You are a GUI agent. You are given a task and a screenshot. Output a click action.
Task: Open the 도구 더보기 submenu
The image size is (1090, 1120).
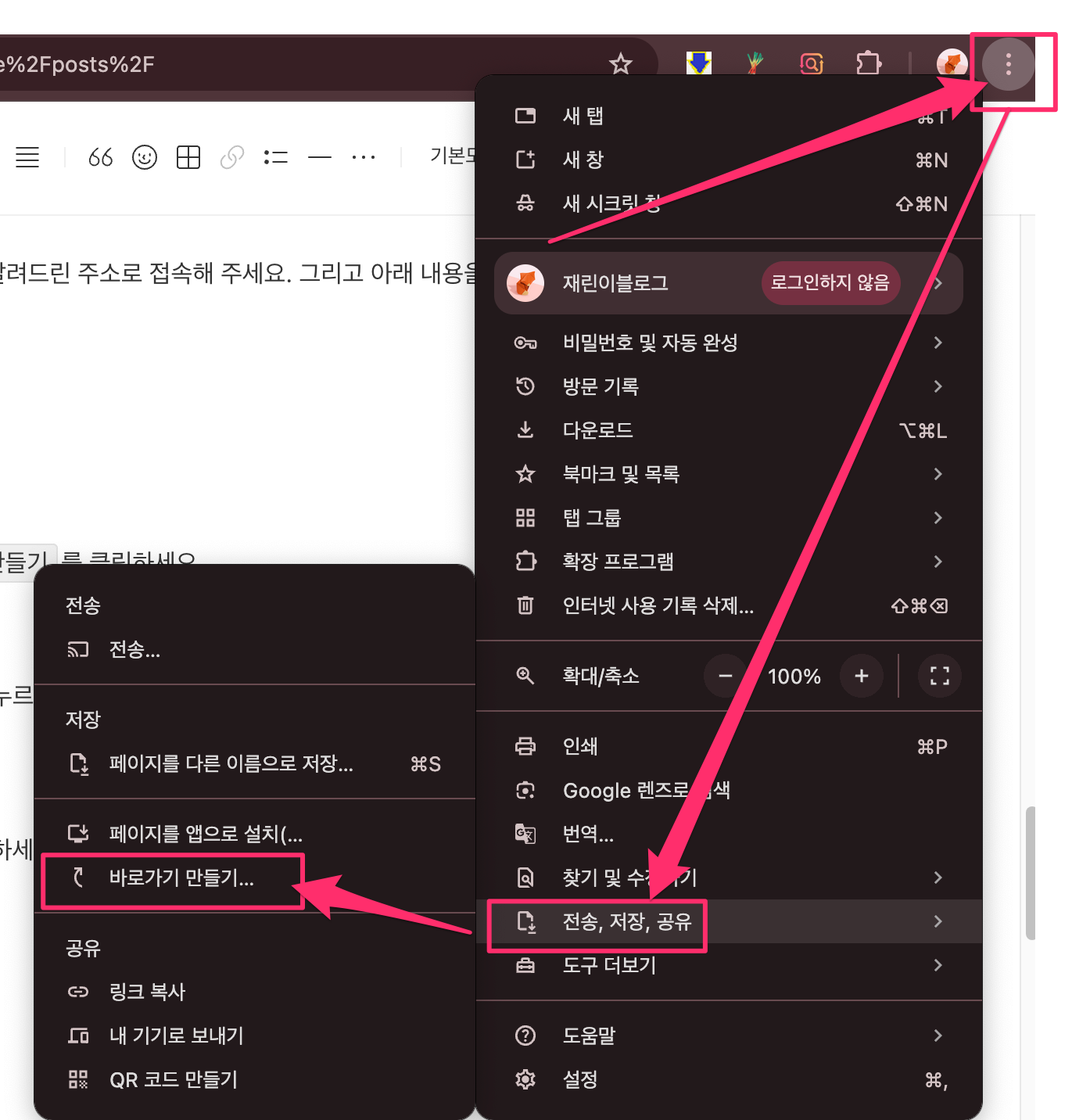[x=609, y=965]
